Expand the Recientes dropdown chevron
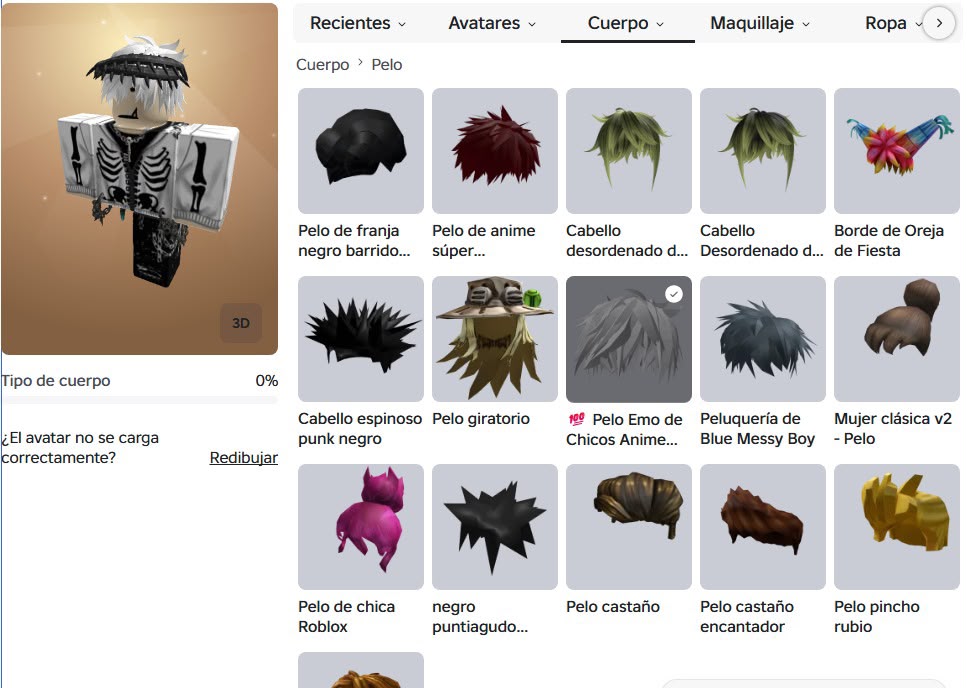This screenshot has height=688, width=967. 402,25
